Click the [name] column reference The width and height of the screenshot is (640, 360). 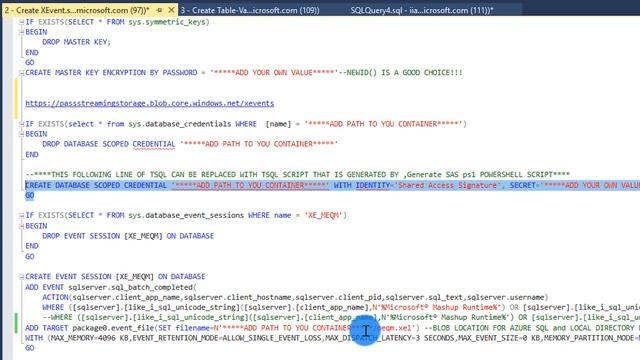pyautogui.click(x=278, y=124)
